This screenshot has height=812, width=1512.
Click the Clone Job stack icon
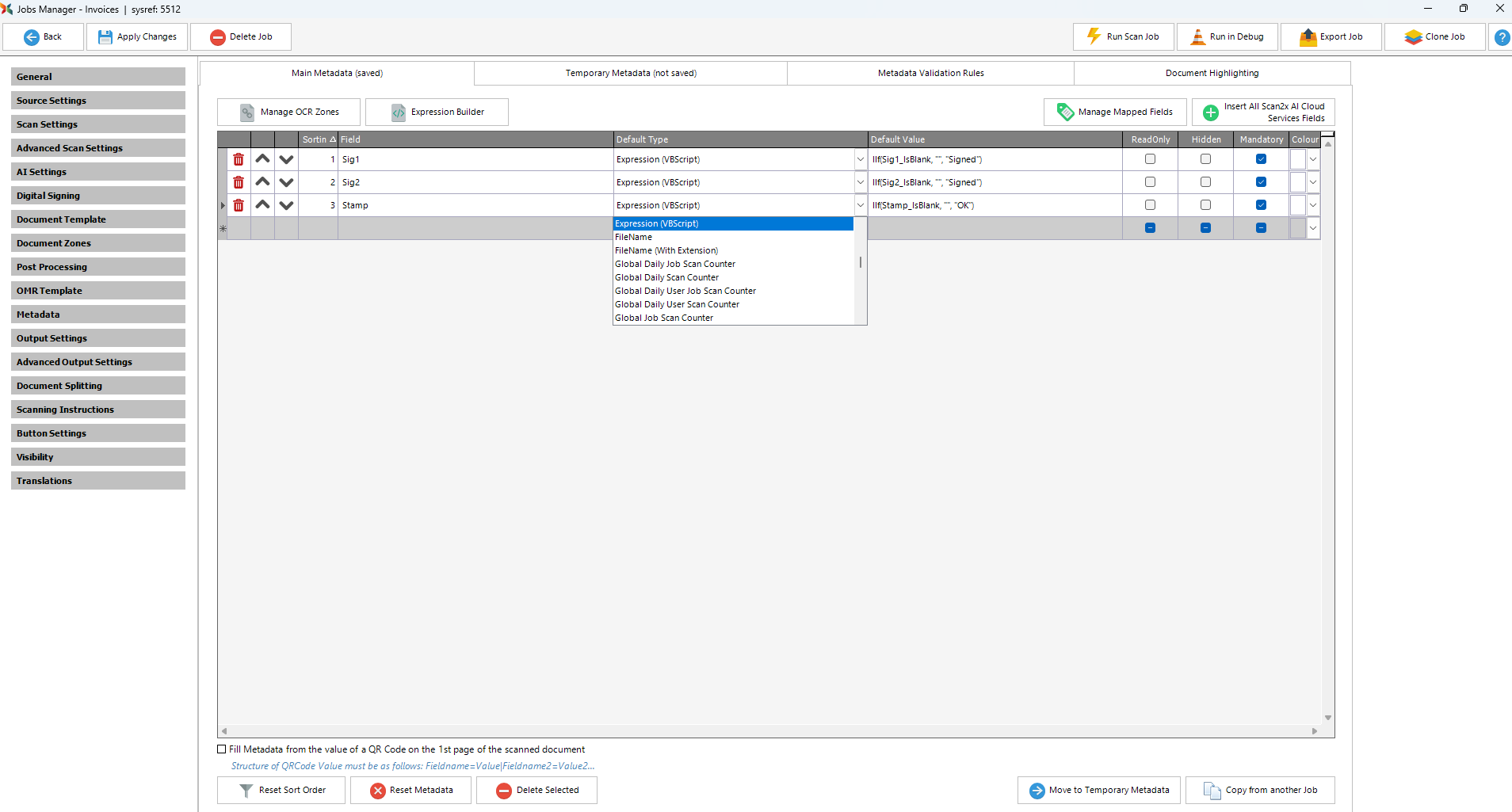point(1414,37)
